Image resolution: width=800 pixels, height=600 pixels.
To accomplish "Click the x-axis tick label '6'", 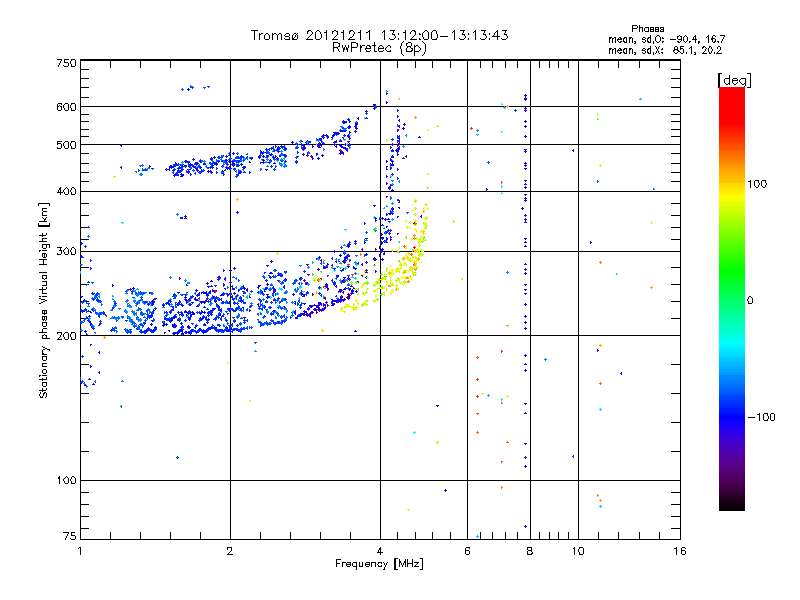I will coord(467,551).
